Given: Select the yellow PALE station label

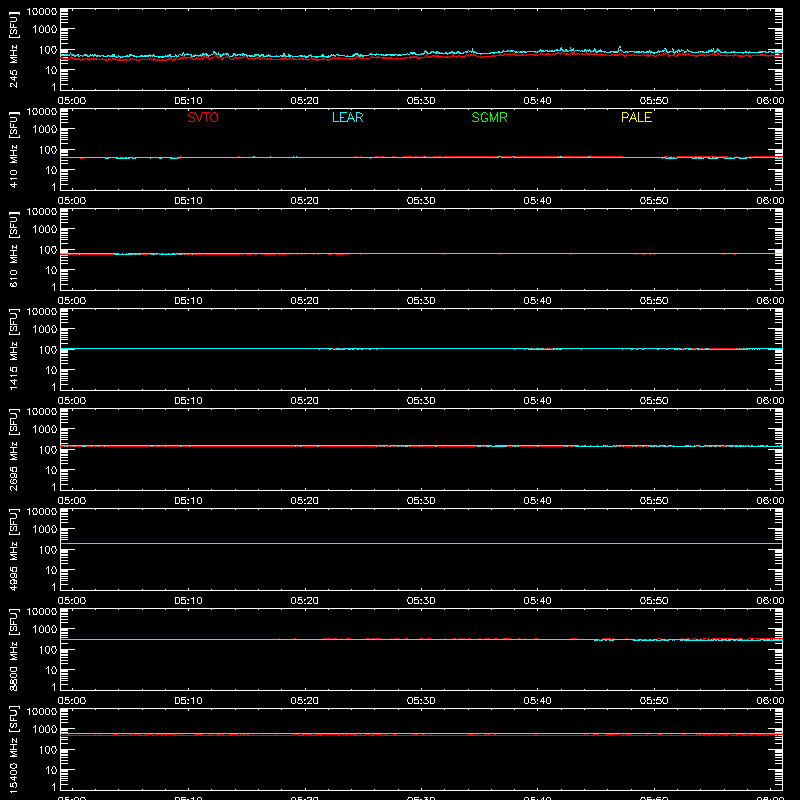Looking at the screenshot, I should pyautogui.click(x=636, y=117).
